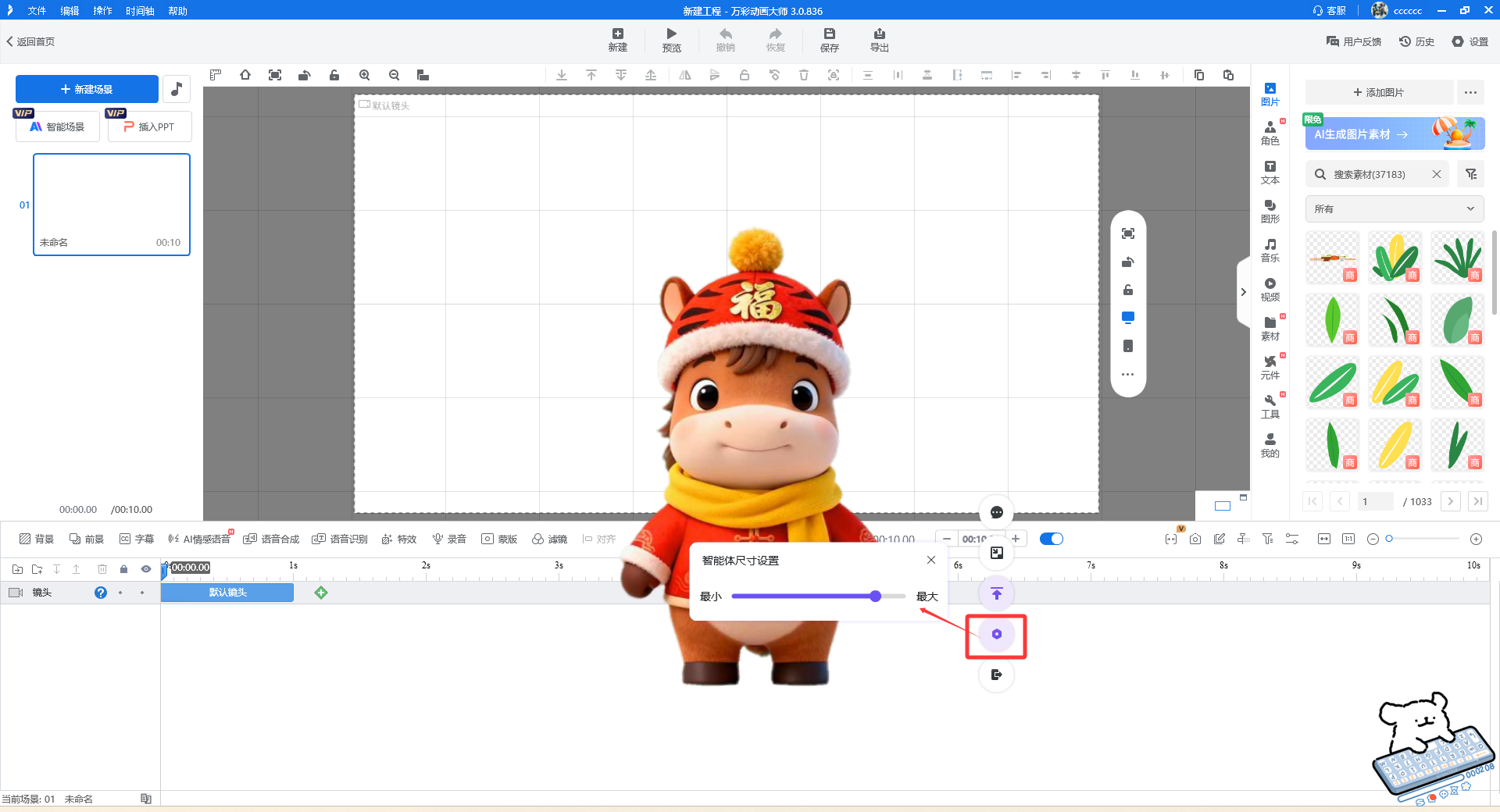Click the zoom in magnifier on canvas toolbar
This screenshot has height=812, width=1500.
tap(364, 75)
